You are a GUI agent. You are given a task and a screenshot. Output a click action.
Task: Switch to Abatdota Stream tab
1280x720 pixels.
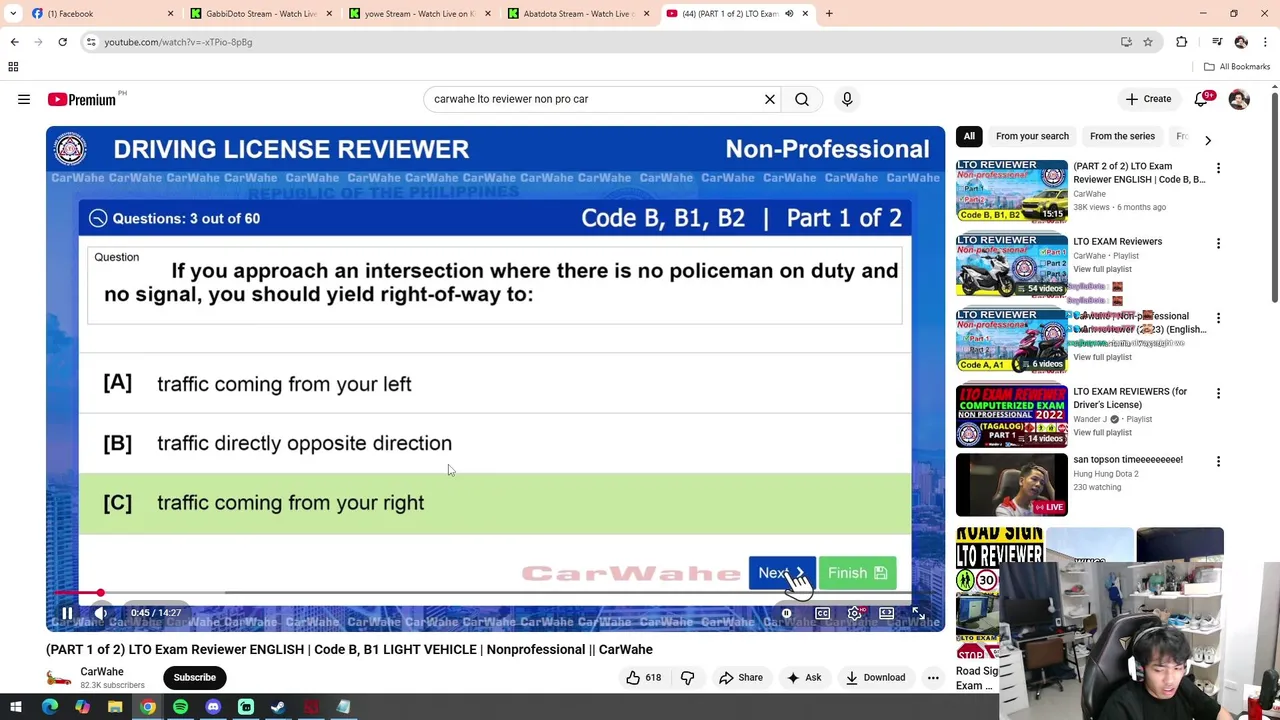pos(578,14)
